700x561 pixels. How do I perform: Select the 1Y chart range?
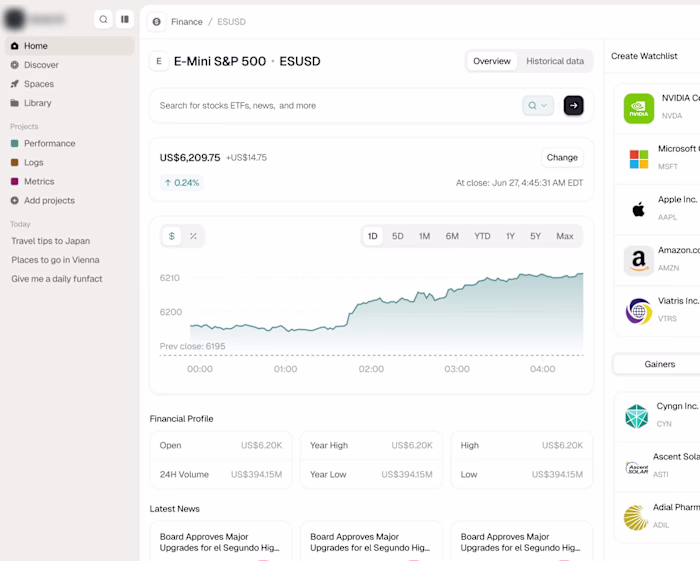(510, 236)
